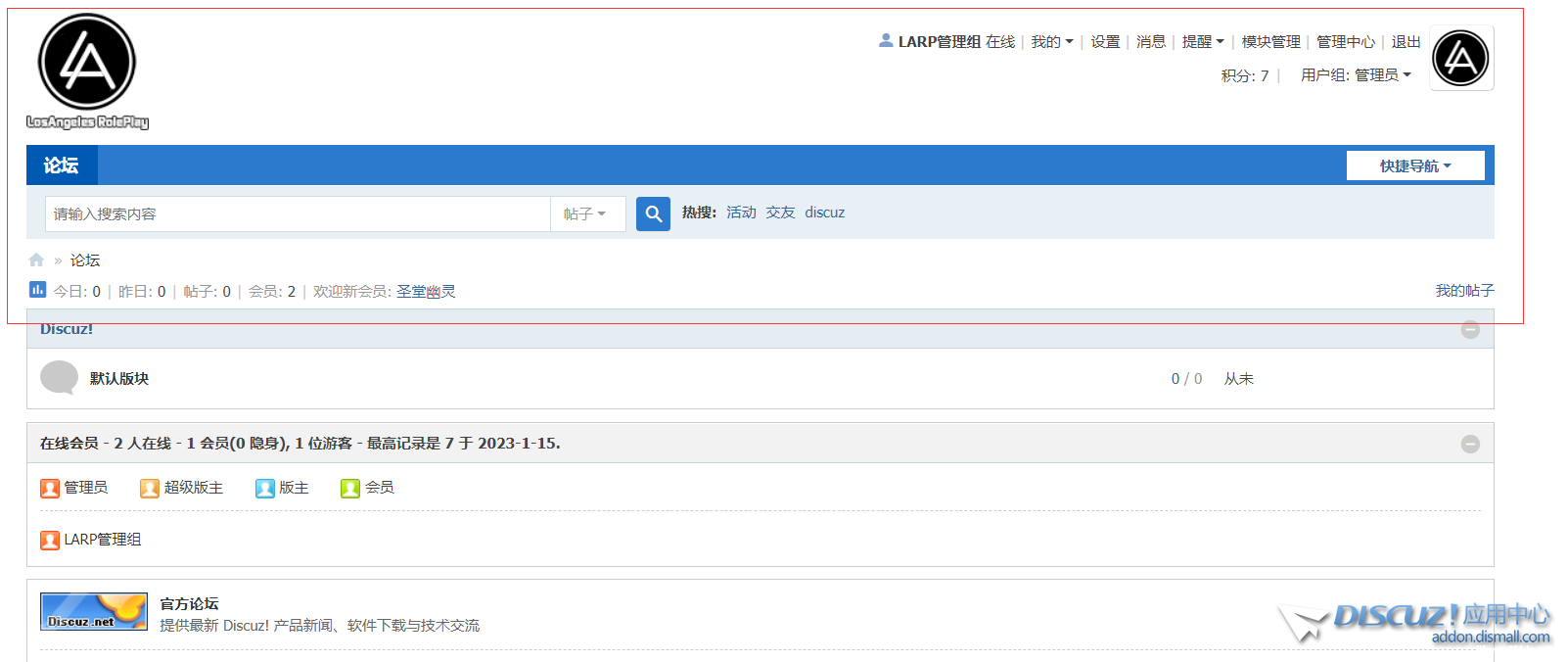
Task: Open the 用户组: 管理员 dropdown
Action: 1356,75
